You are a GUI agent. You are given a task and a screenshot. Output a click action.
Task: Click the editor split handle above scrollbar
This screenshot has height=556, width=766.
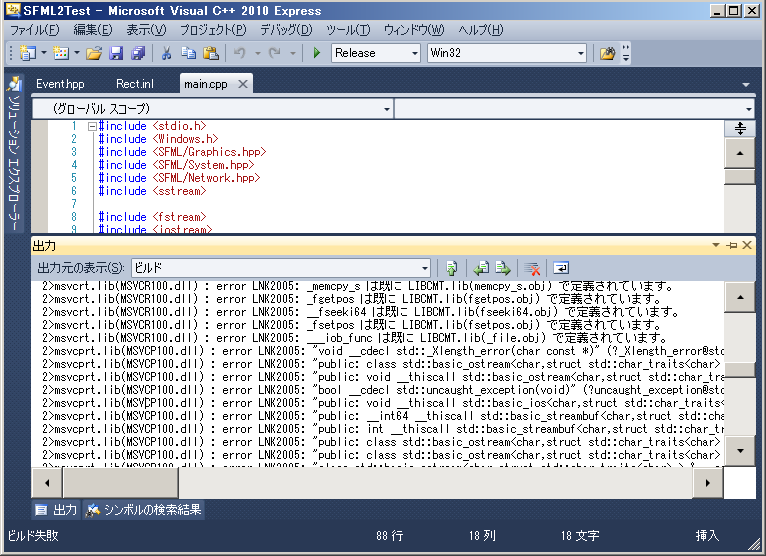click(740, 128)
